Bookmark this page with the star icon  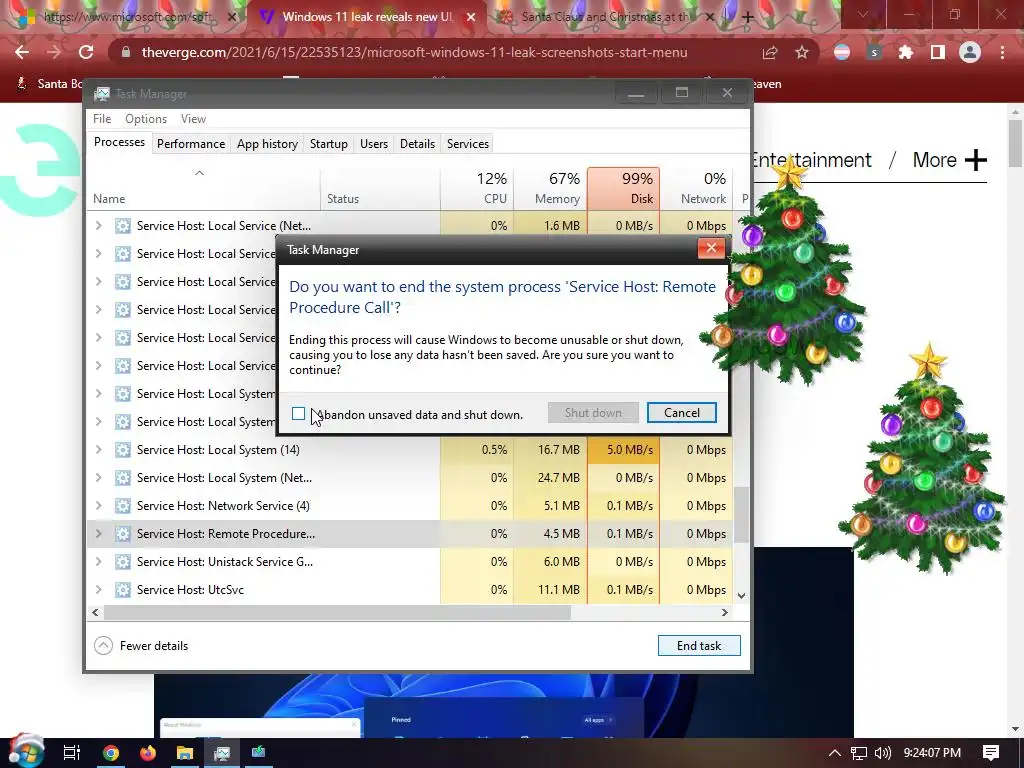[802, 52]
